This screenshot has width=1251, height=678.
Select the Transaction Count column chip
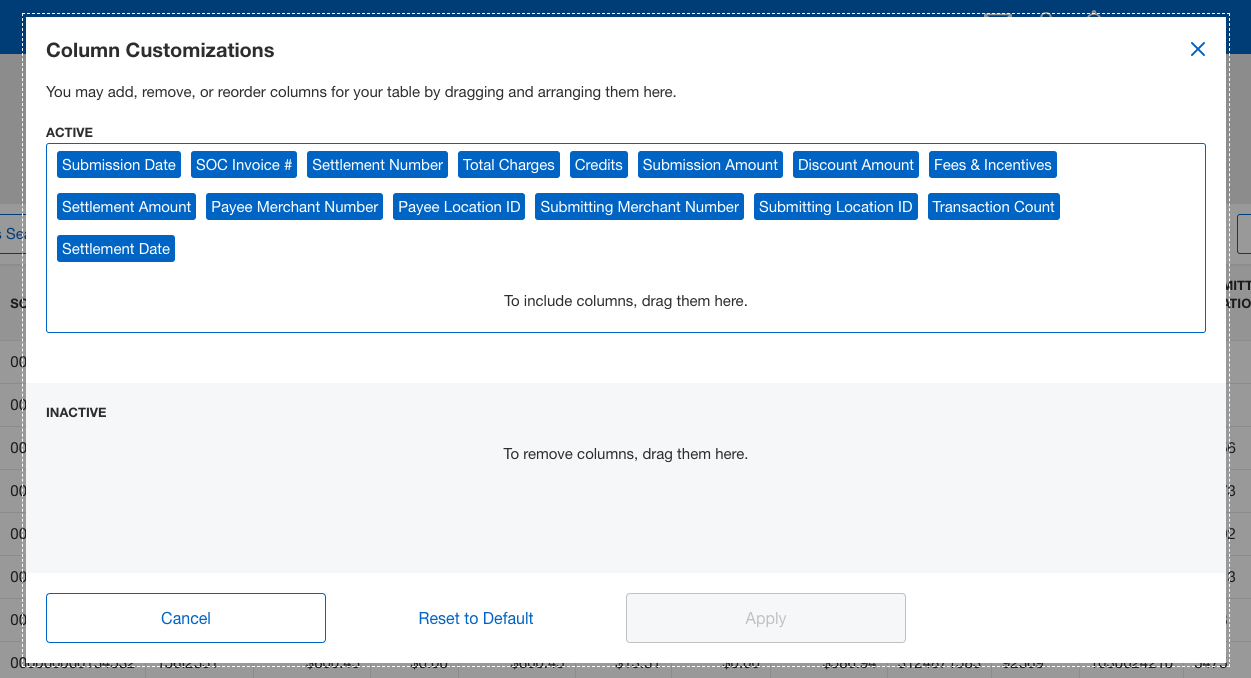click(993, 207)
